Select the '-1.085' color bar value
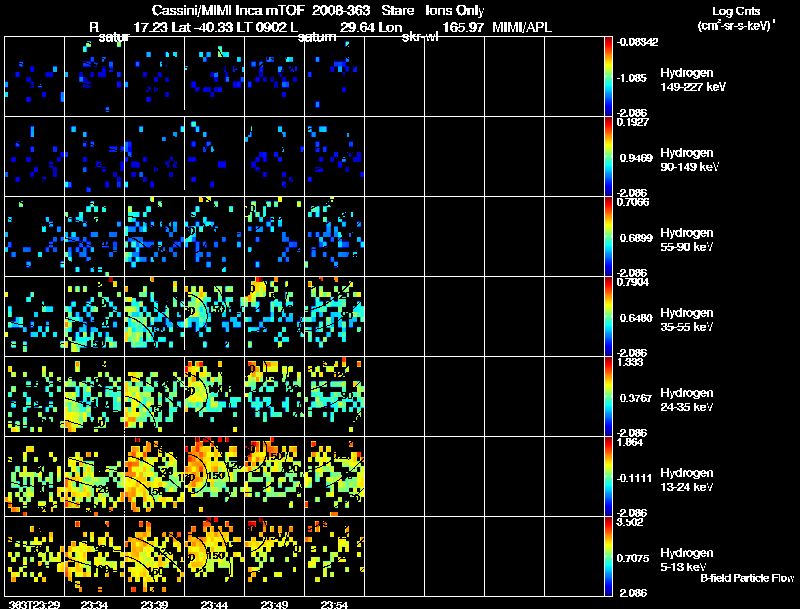The width and height of the screenshot is (800, 609). [x=631, y=78]
